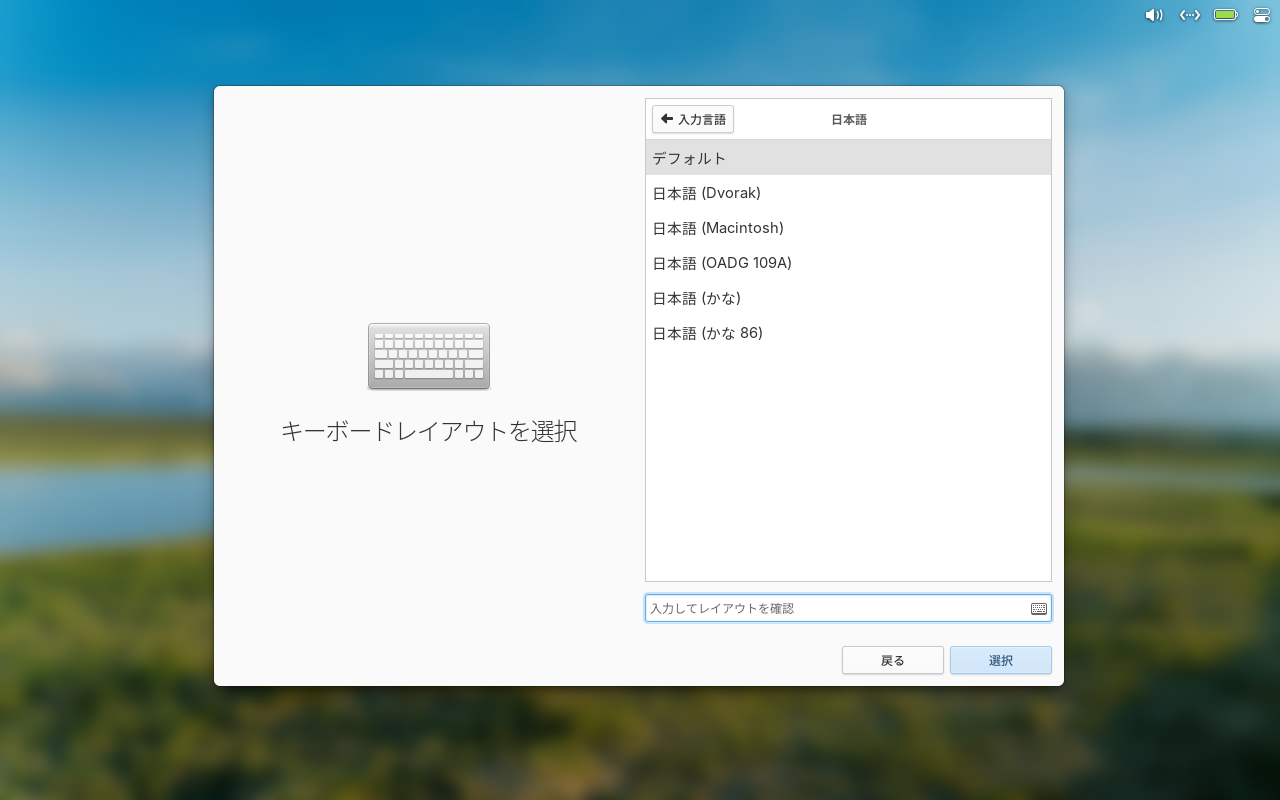Check the battery status icon
Image resolution: width=1280 pixels, height=800 pixels.
1226,15
